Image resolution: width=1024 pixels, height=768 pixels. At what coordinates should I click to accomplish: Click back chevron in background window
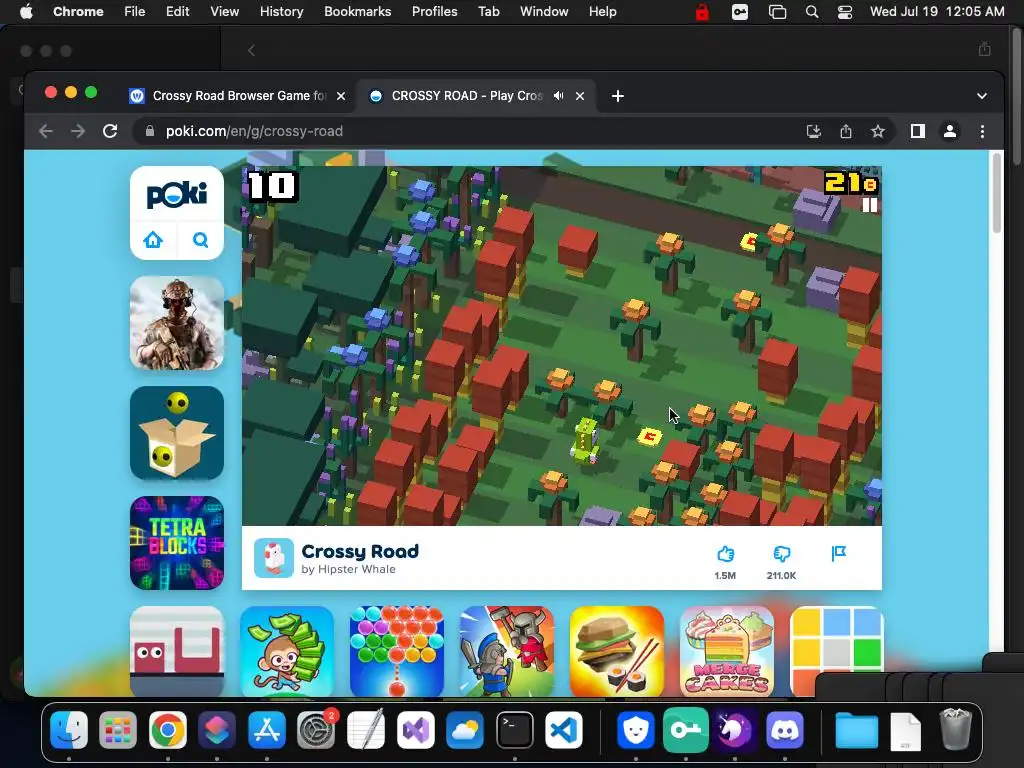coord(251,50)
